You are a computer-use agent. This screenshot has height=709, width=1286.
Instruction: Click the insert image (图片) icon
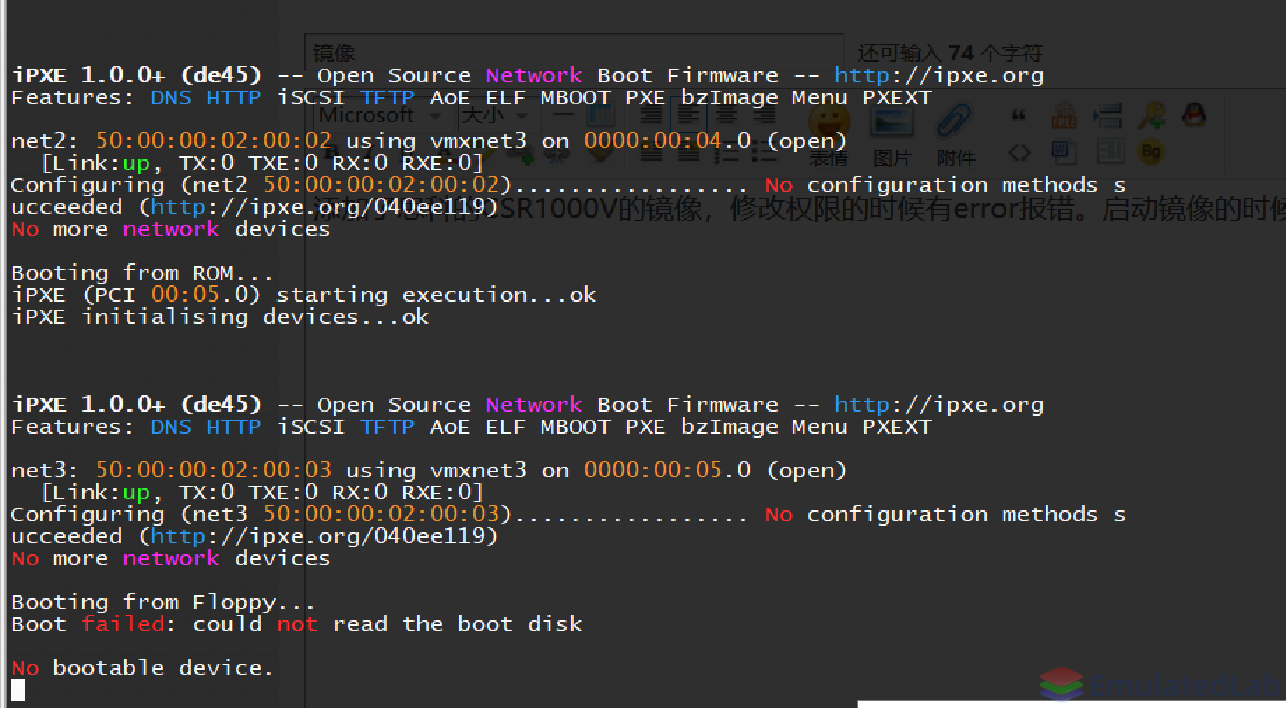coord(892,135)
